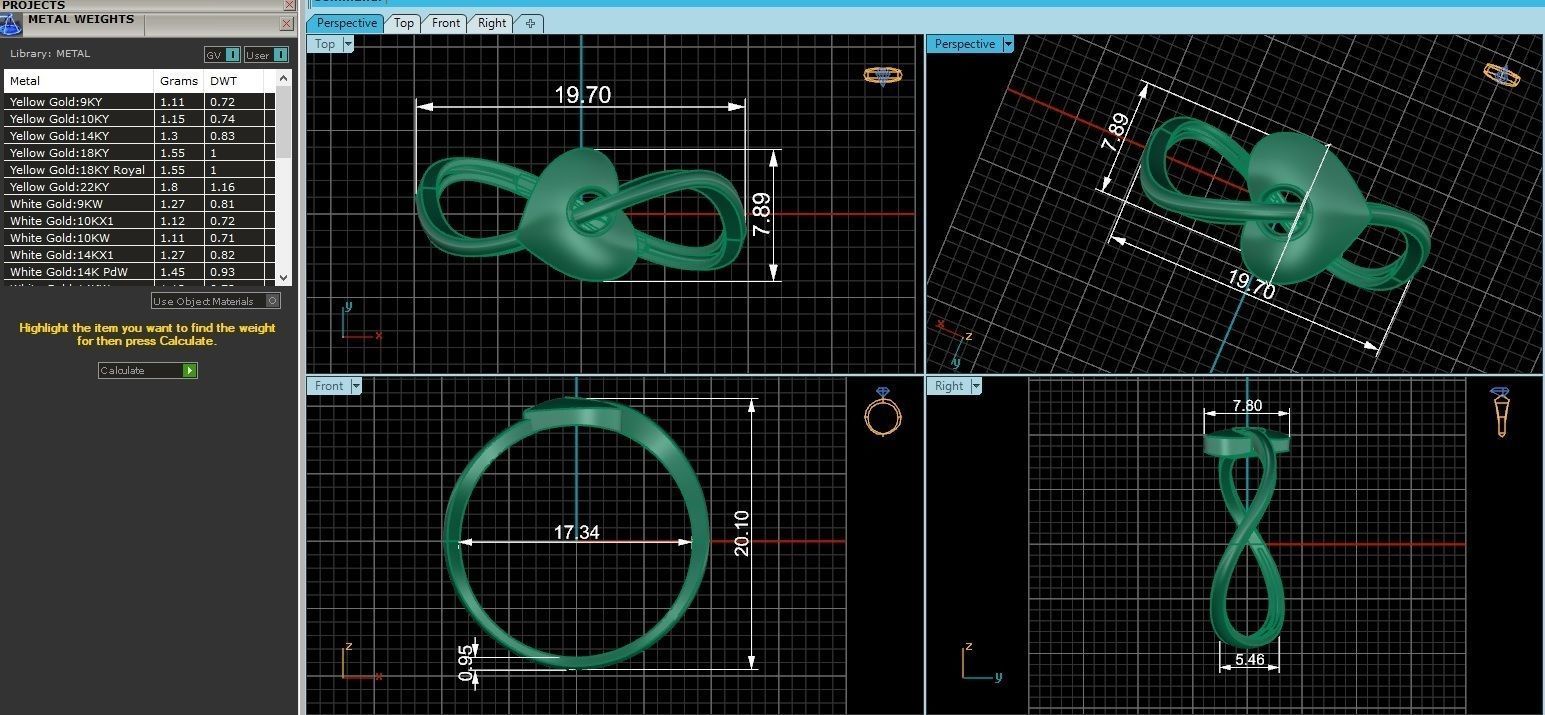1545x715 pixels.
Task: Select the Yellow Gold:14KY row
Action: coord(139,136)
